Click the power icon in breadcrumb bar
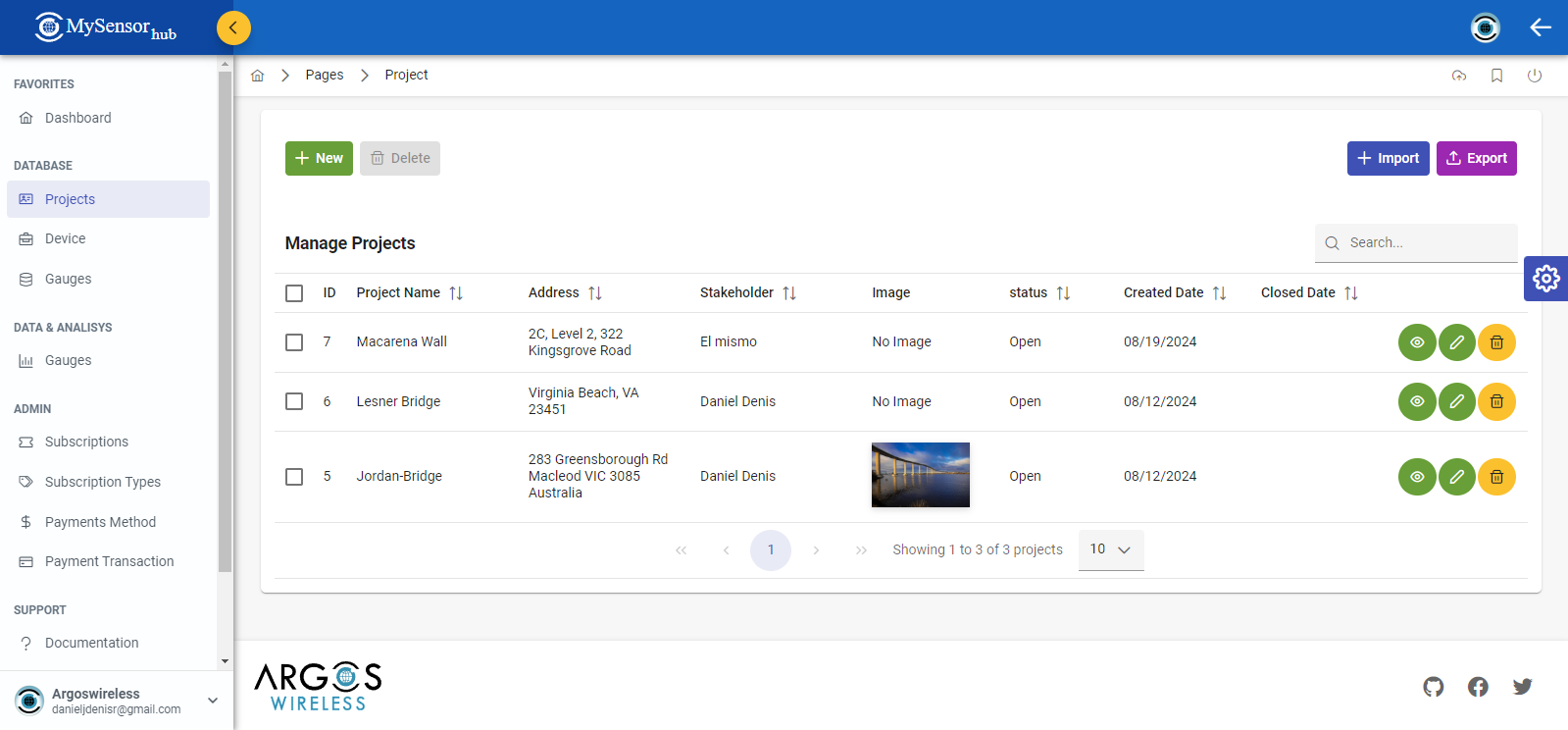 click(1534, 76)
